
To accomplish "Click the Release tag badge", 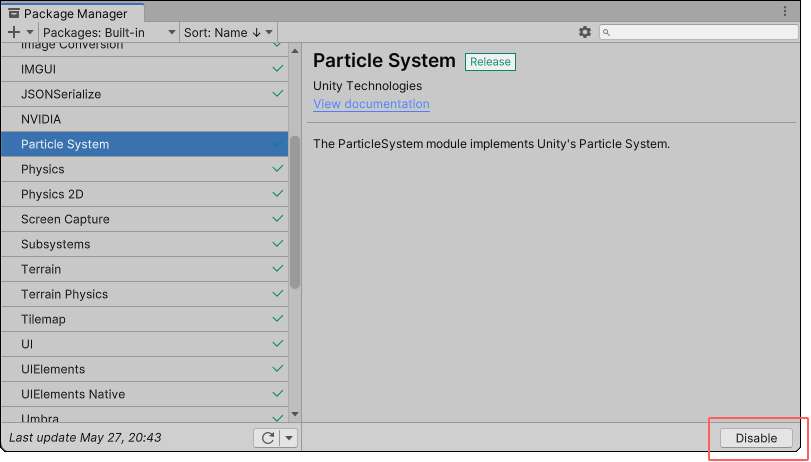I will [490, 62].
